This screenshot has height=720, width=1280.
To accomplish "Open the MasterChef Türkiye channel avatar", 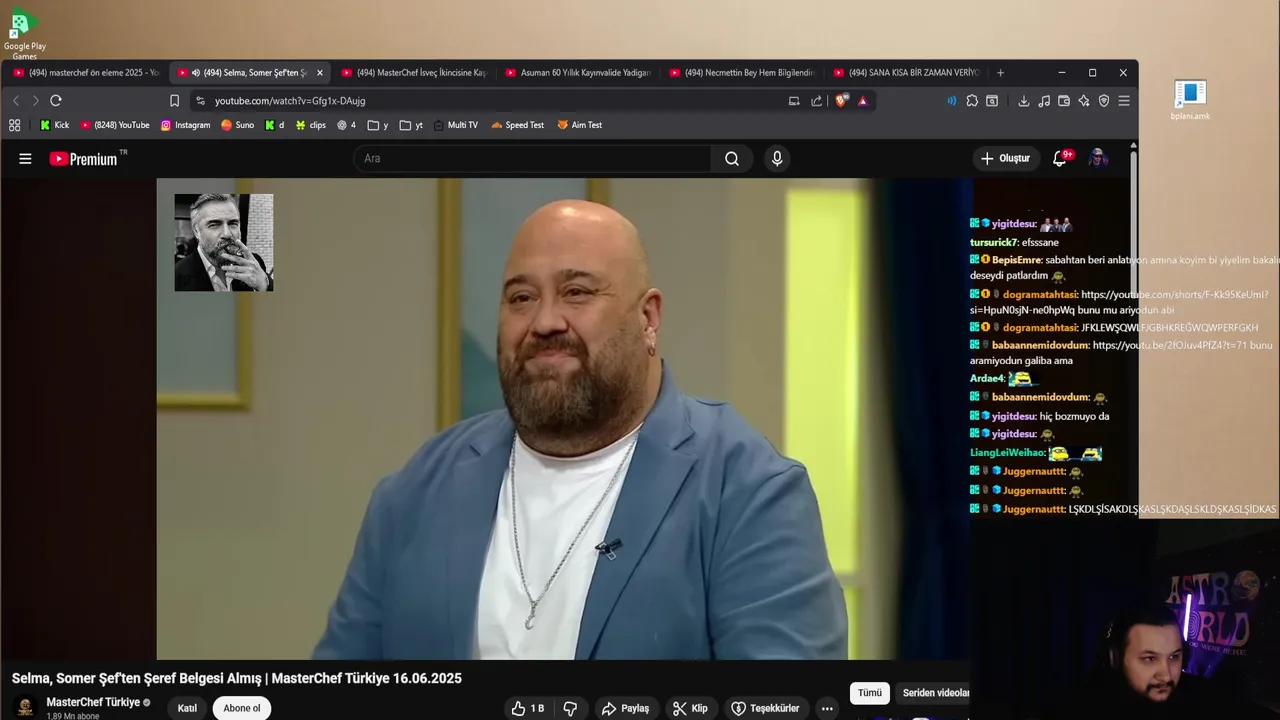I will click(x=26, y=707).
